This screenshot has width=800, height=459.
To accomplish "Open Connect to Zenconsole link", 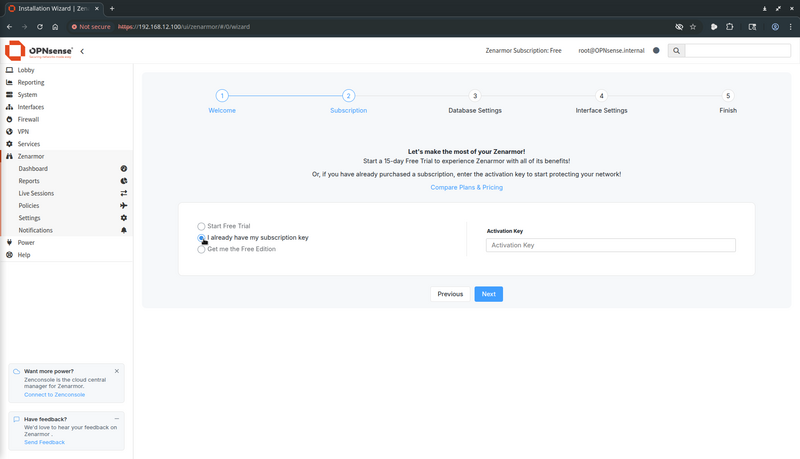I will [55, 395].
